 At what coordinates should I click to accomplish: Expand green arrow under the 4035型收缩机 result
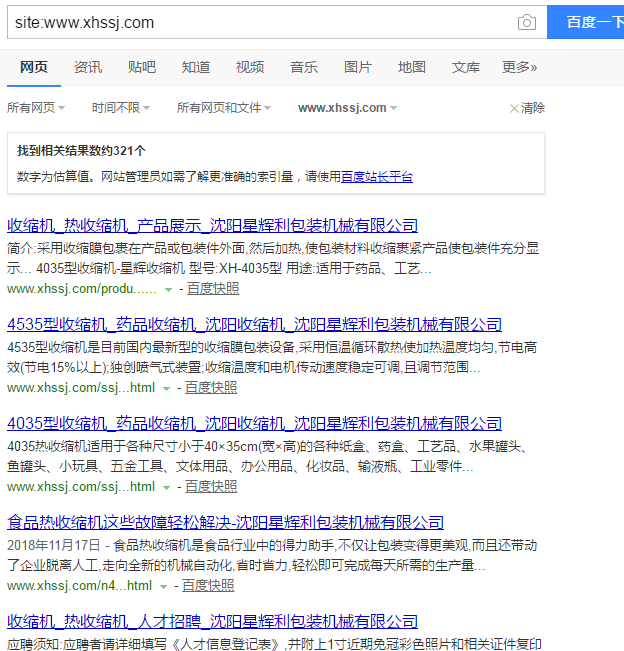(166, 487)
